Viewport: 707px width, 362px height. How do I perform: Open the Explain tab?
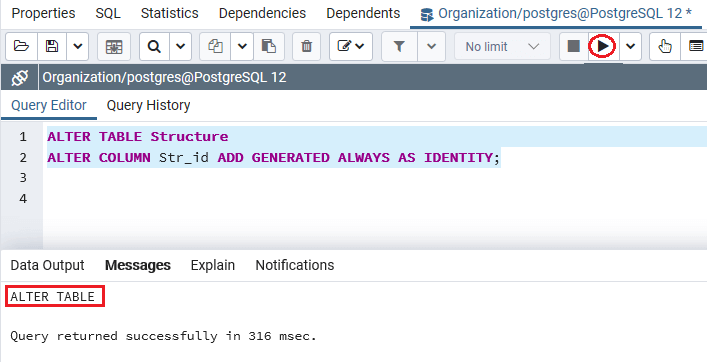[212, 265]
